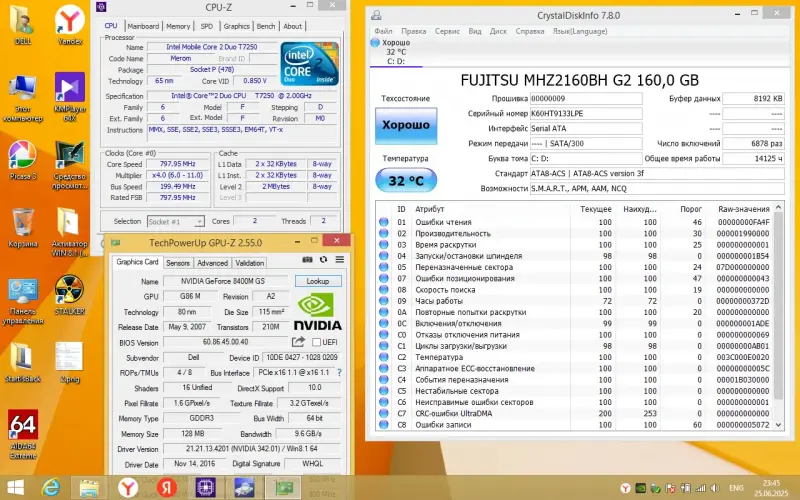
Task: Open the DELL folder on desktop
Action: click(x=22, y=26)
